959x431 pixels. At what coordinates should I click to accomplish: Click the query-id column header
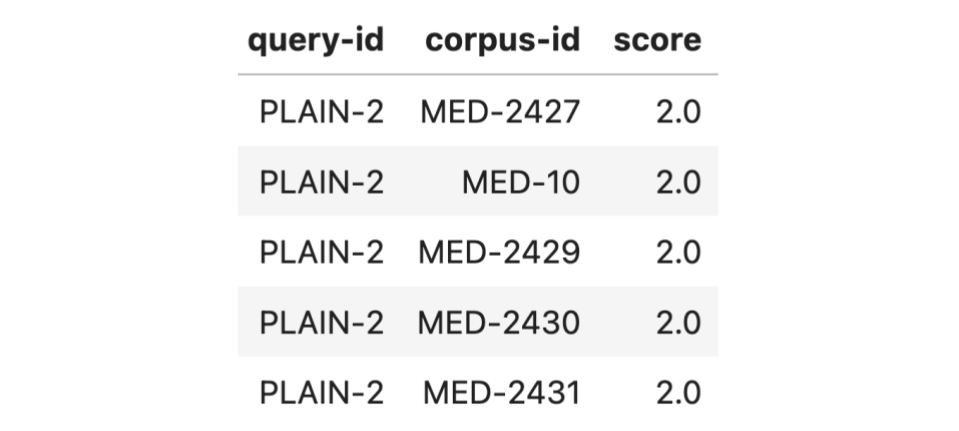[315, 41]
